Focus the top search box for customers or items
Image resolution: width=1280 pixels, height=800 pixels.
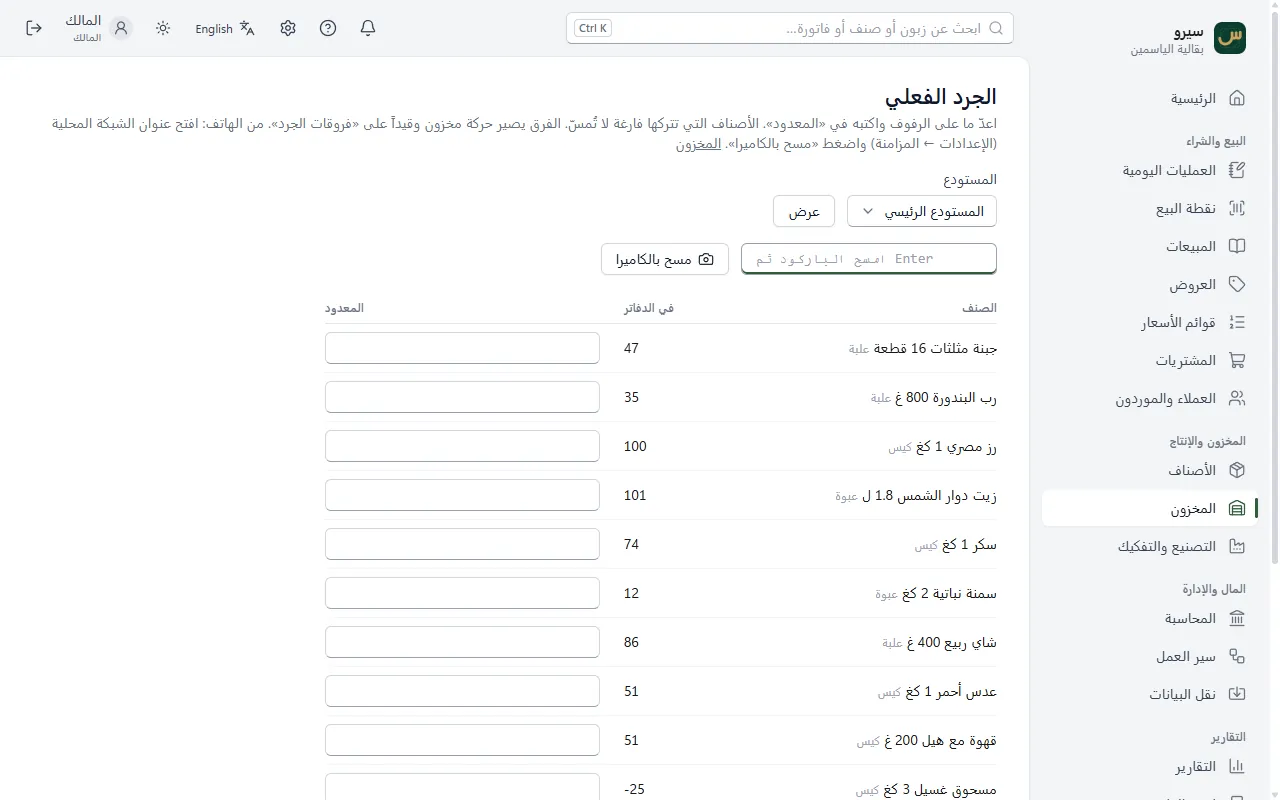pyautogui.click(x=790, y=28)
